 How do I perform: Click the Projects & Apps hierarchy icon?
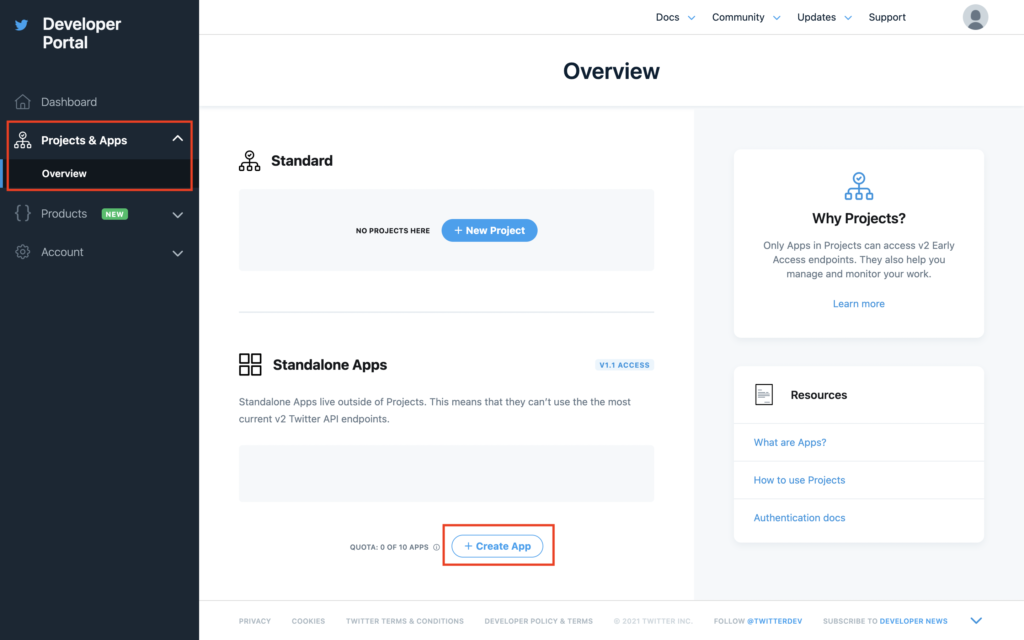point(23,140)
